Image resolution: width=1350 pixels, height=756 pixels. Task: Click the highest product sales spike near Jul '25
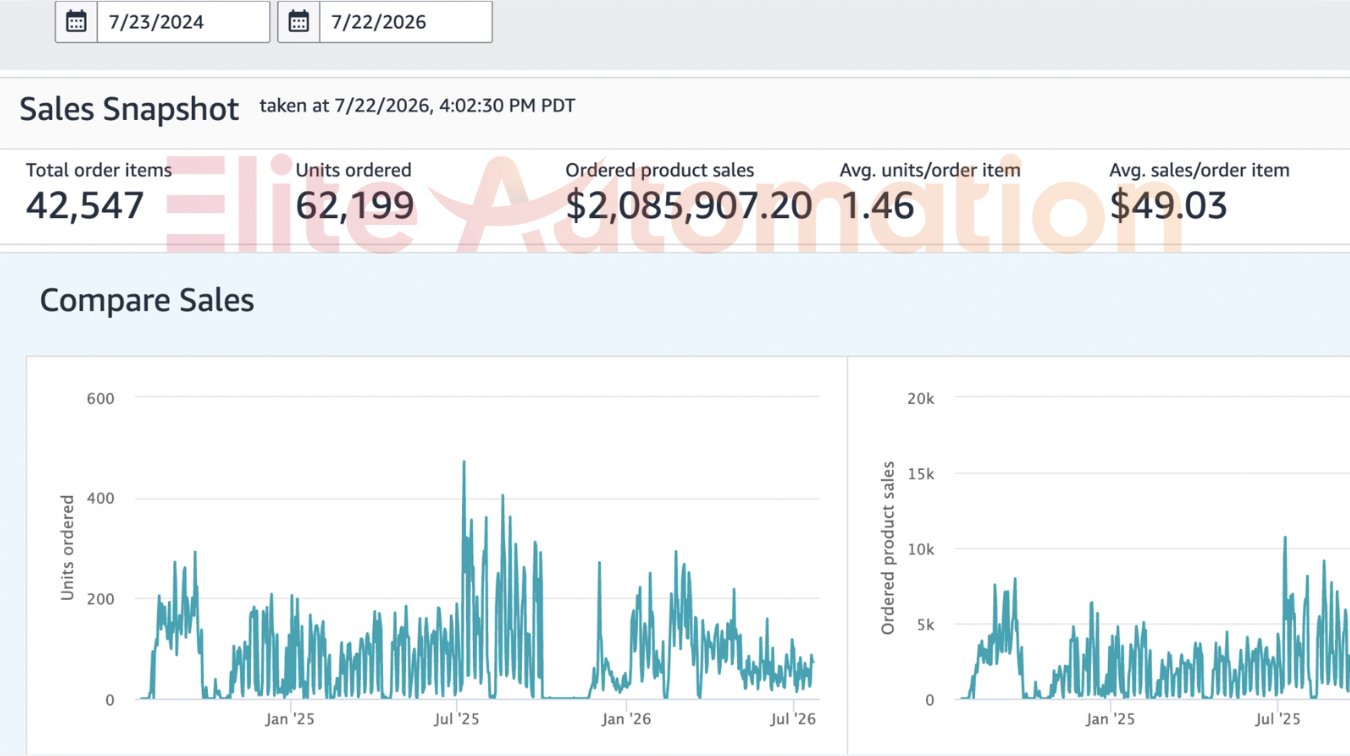pos(1285,539)
